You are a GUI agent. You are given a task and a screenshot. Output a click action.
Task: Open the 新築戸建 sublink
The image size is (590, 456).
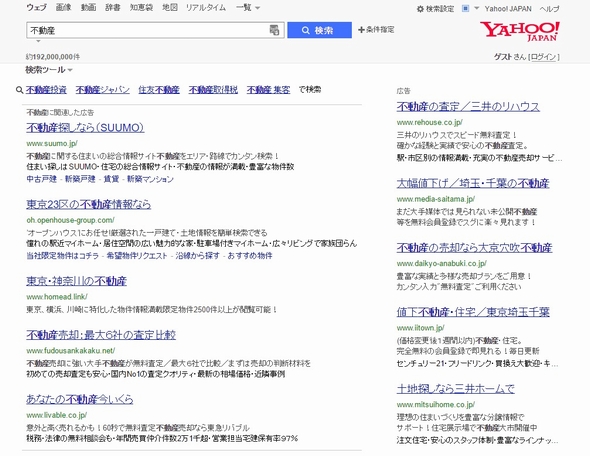pyautogui.click(x=80, y=179)
